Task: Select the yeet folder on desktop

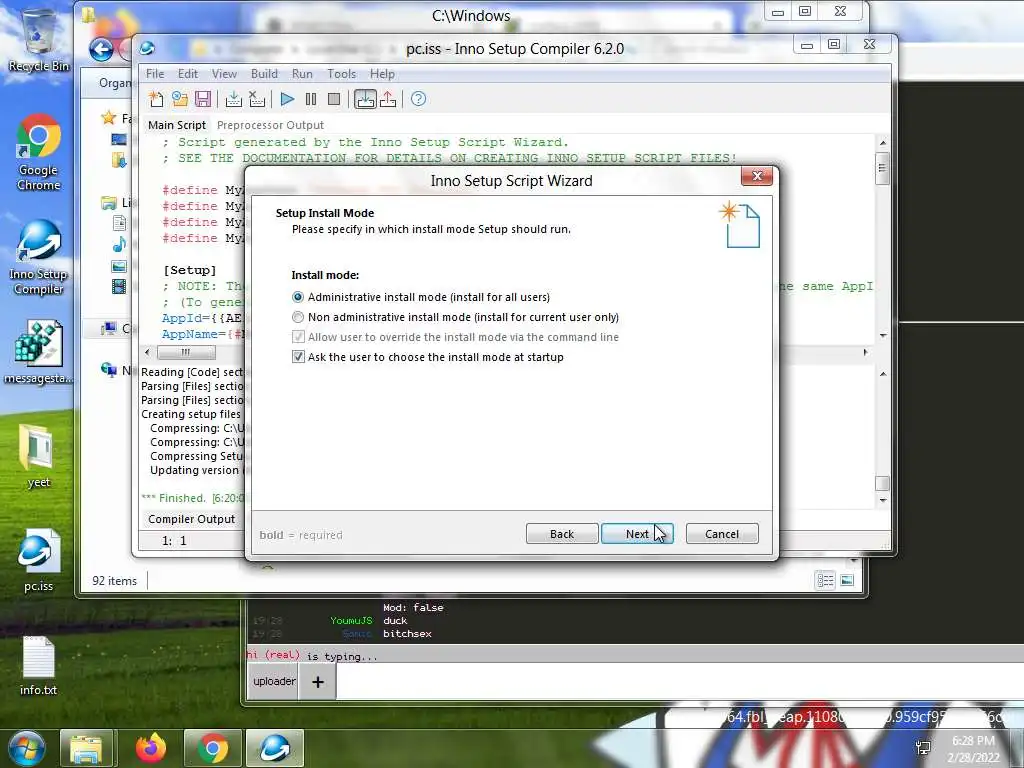Action: coord(39,456)
